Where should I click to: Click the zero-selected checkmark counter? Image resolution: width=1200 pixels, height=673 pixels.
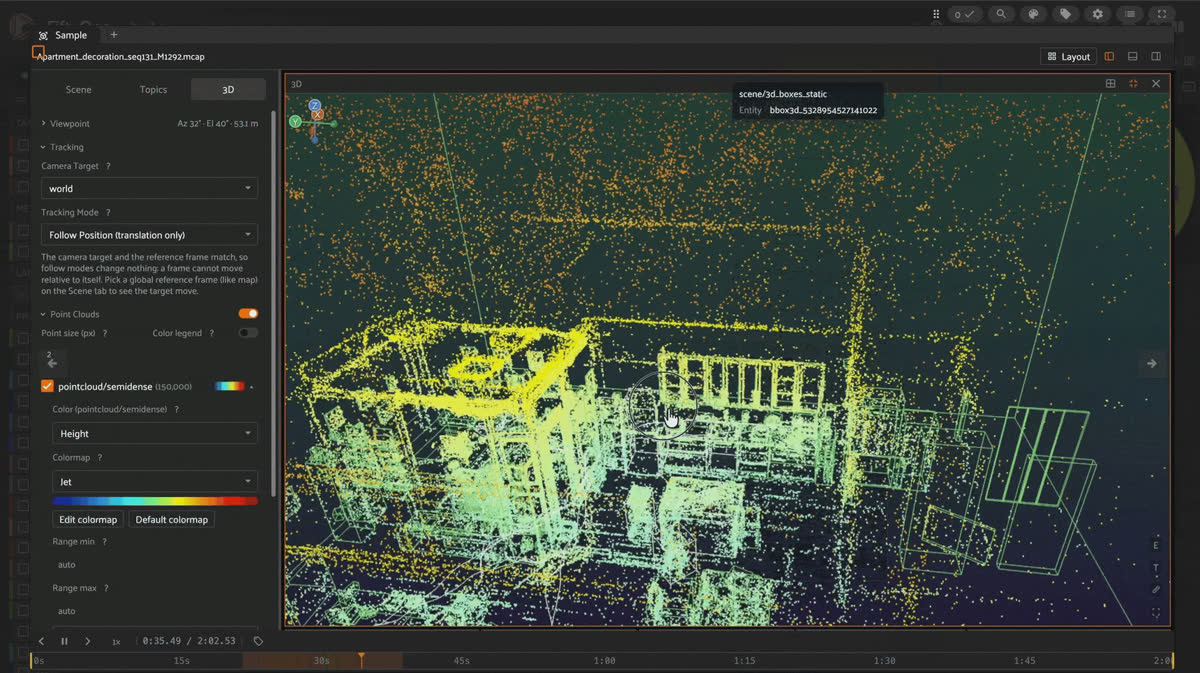[964, 14]
